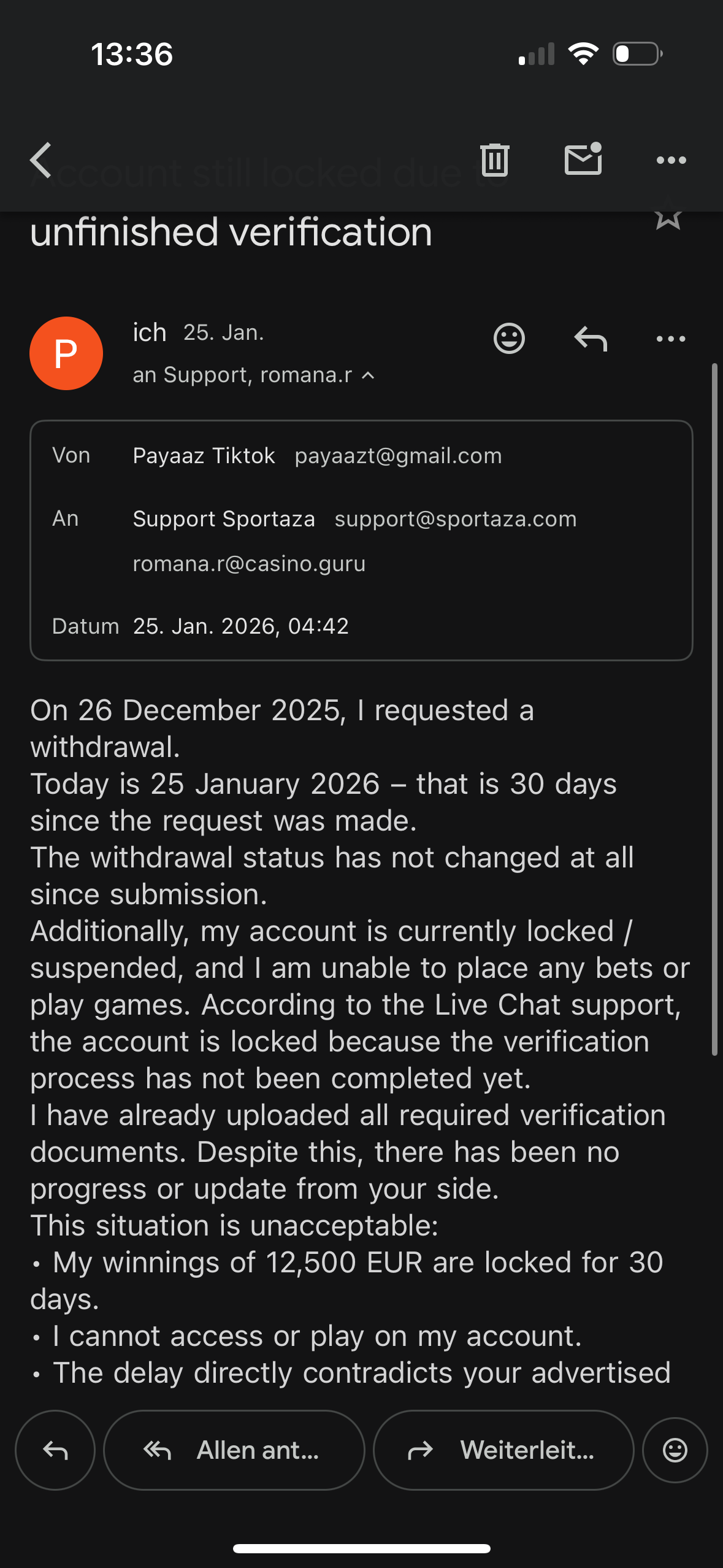This screenshot has width=723, height=1568.
Task: Collapse recipient details chevron
Action: [x=368, y=375]
